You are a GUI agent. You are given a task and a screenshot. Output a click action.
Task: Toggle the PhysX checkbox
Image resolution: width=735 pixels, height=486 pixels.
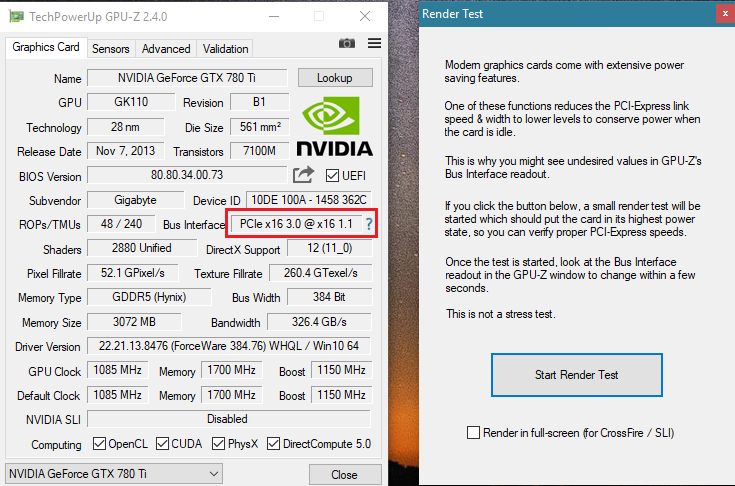218,443
